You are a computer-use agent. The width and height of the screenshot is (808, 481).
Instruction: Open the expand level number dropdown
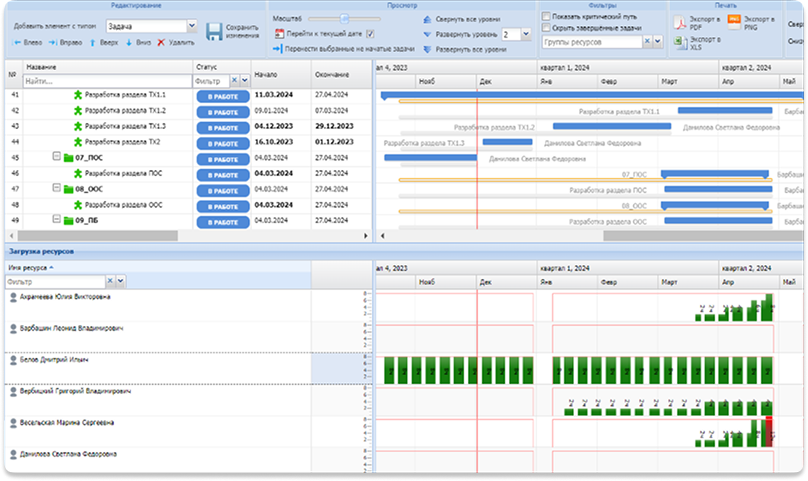pyautogui.click(x=526, y=34)
